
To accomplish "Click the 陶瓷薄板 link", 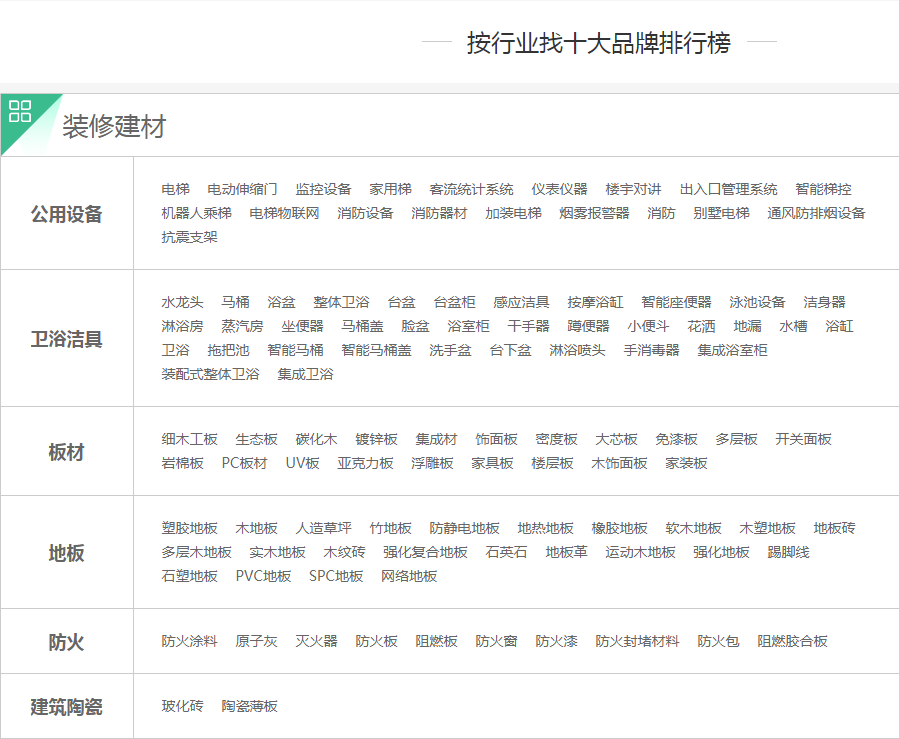I will tap(250, 706).
